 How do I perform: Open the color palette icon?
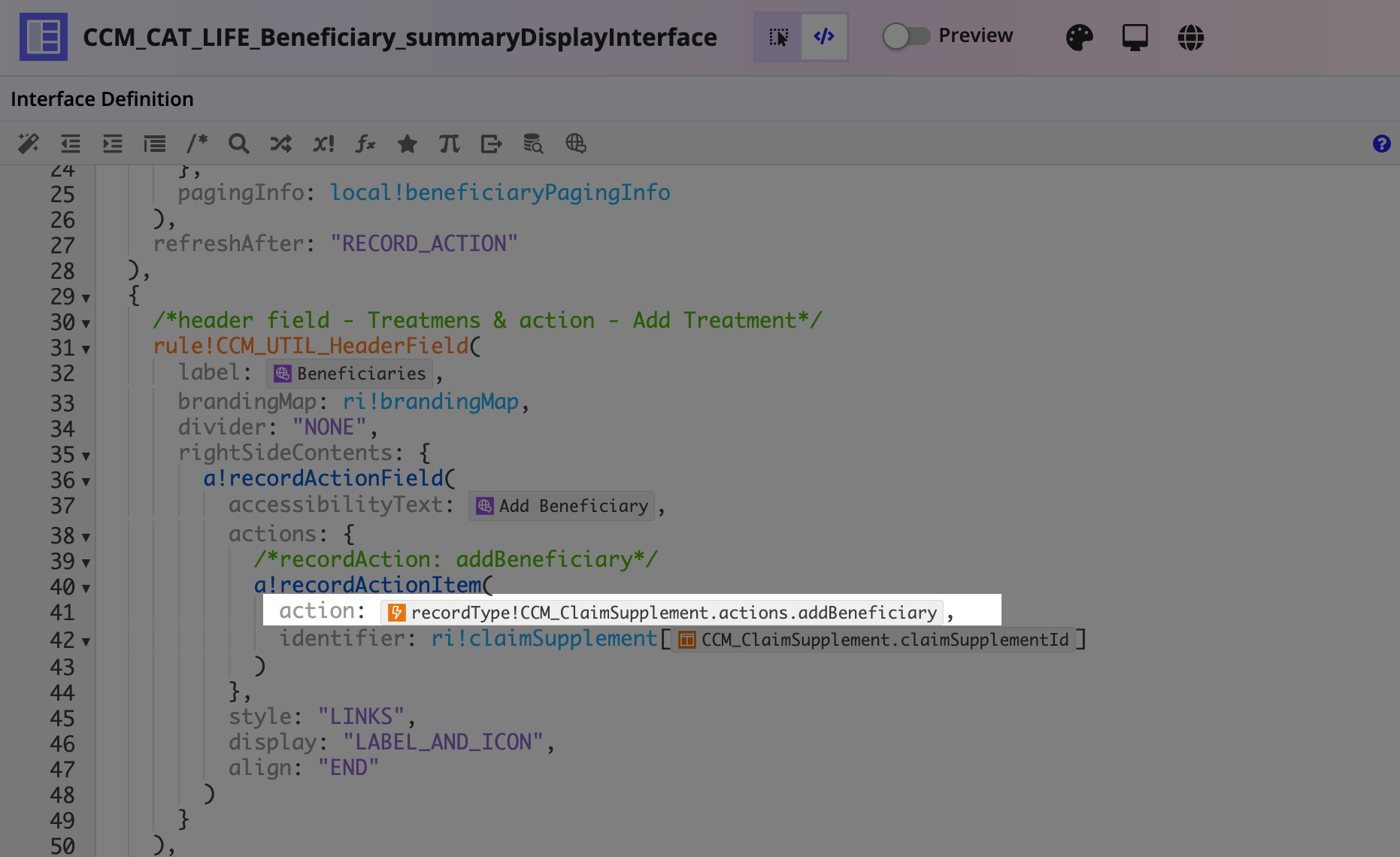(x=1080, y=37)
